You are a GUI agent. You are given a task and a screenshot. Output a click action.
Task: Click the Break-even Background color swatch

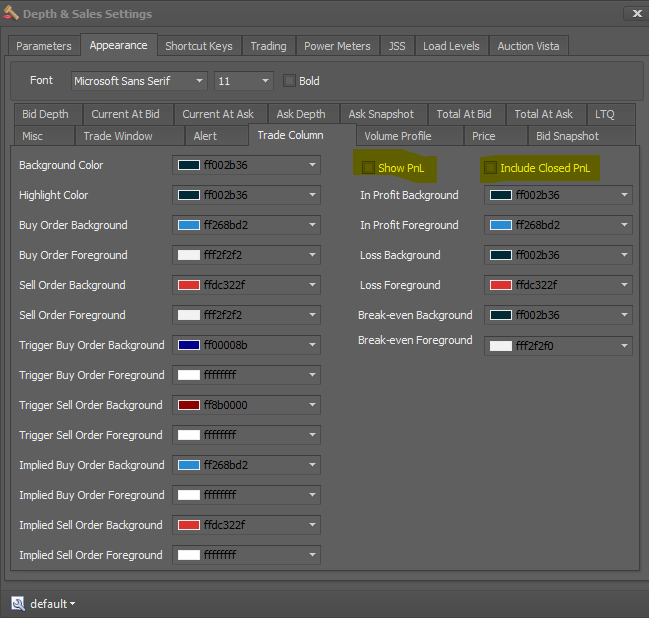pos(501,315)
